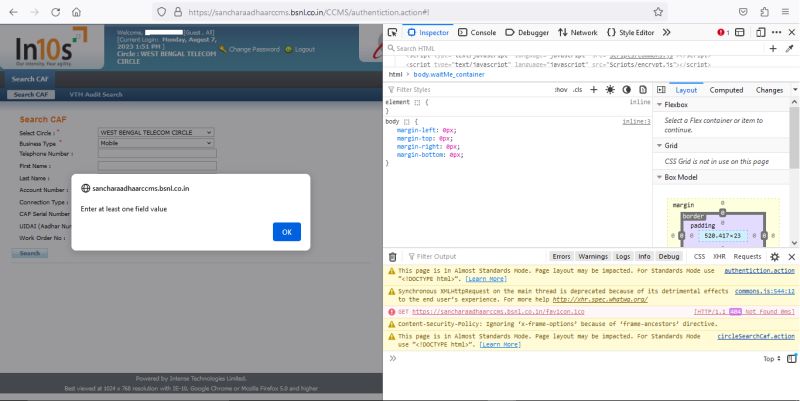The width and height of the screenshot is (800, 401).
Task: Toggle CSS filter in console
Action: pos(699,256)
